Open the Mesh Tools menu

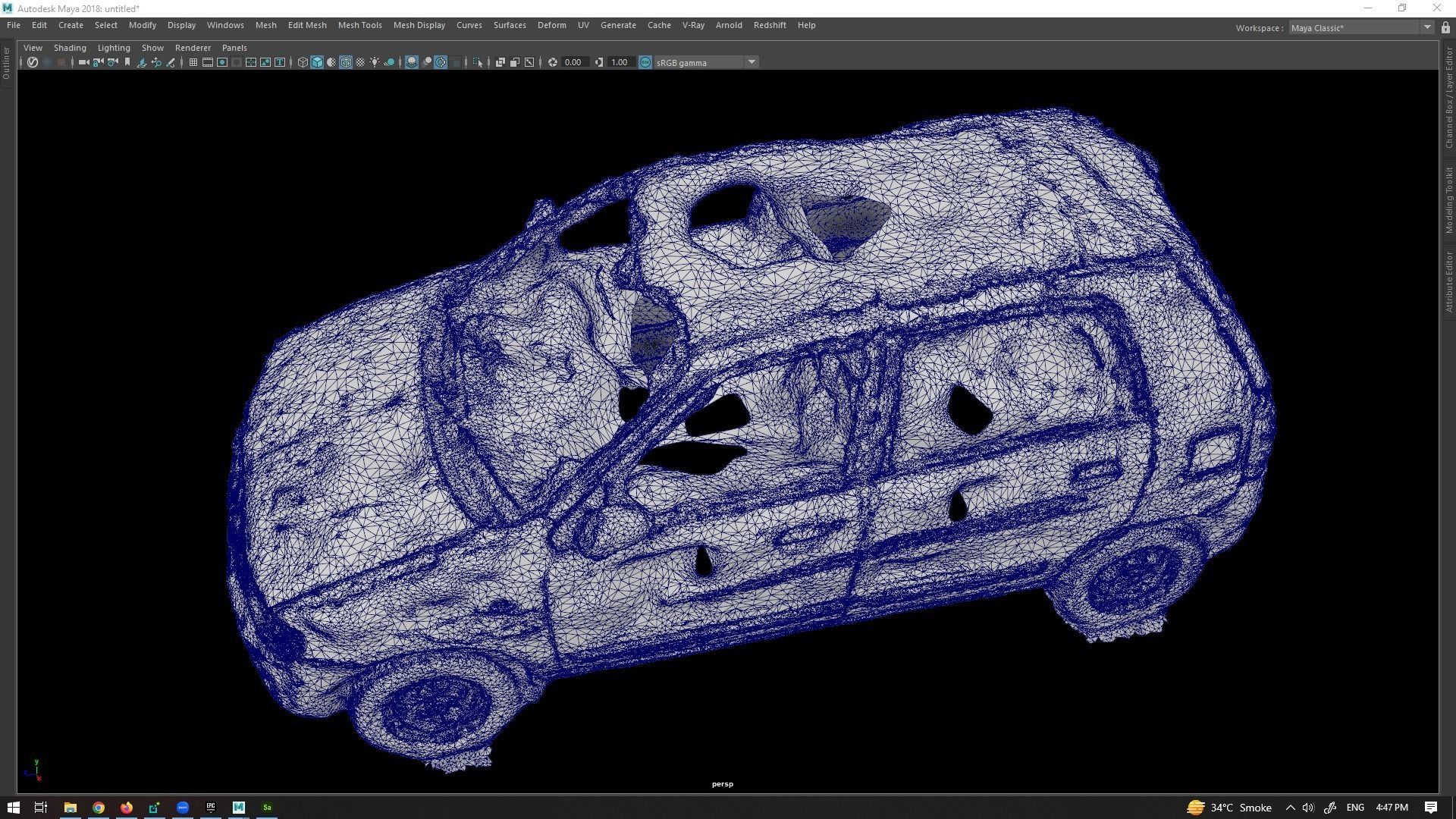click(359, 25)
